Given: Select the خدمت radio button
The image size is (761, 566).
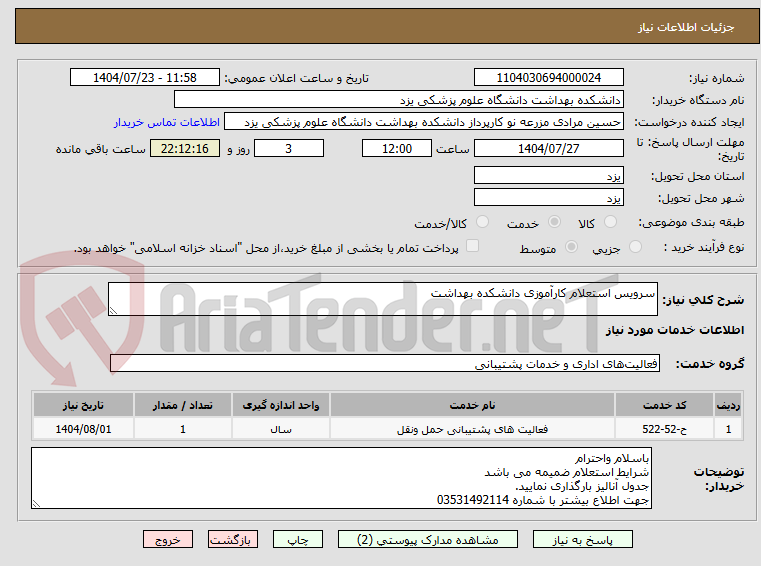Looking at the screenshot, I should 554,222.
